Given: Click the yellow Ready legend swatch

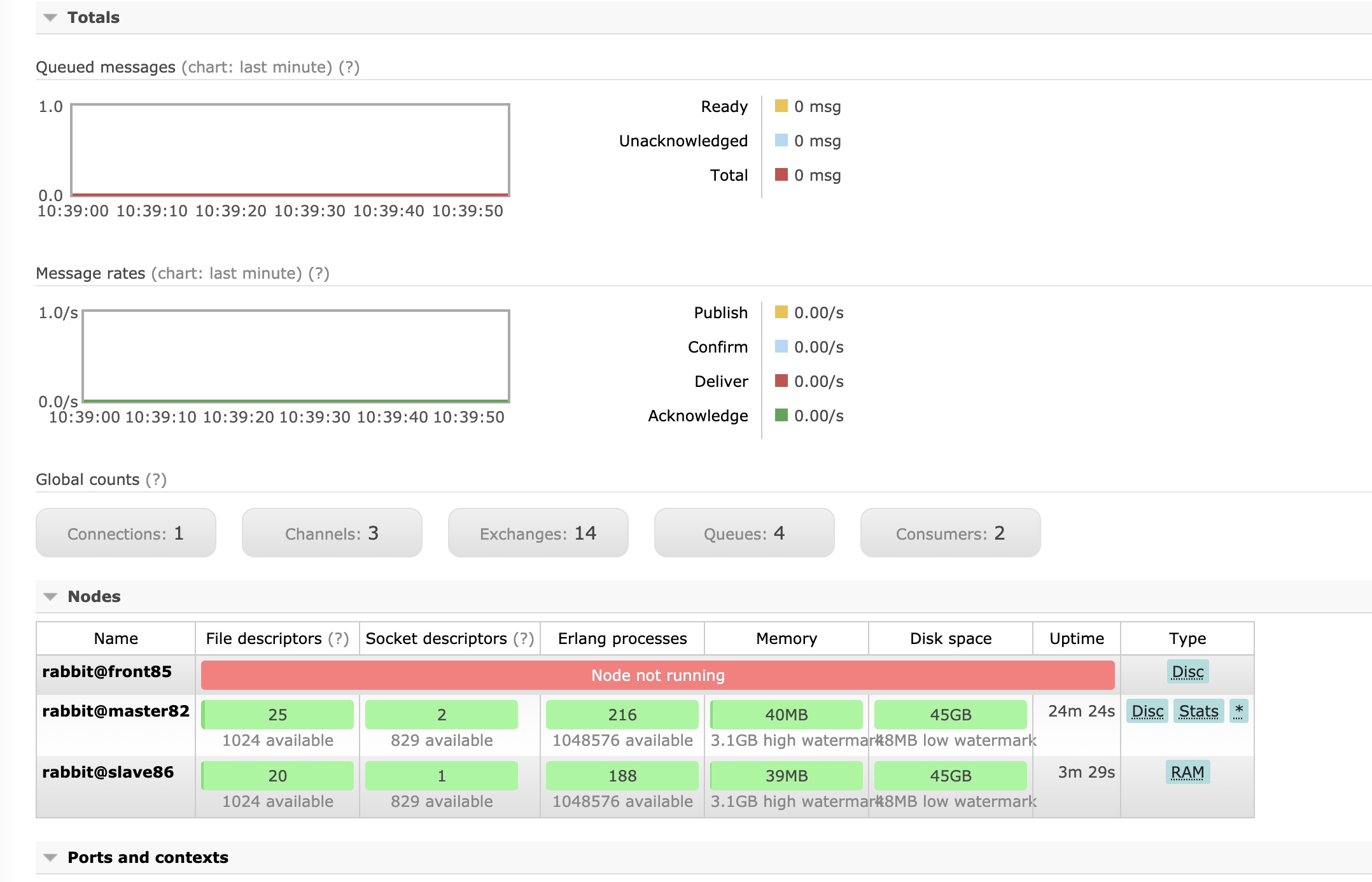Looking at the screenshot, I should [781, 106].
